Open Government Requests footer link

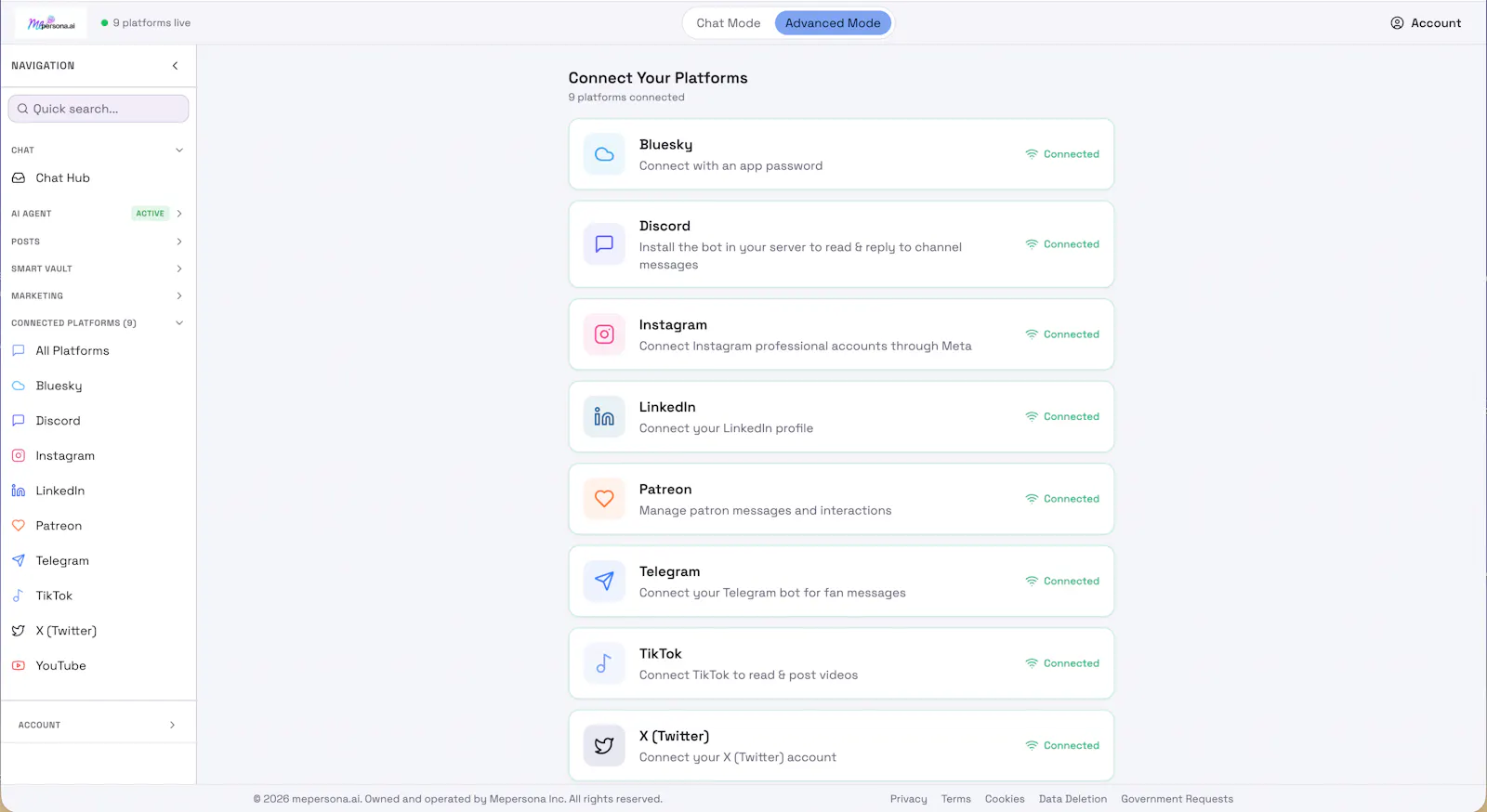(1177, 799)
